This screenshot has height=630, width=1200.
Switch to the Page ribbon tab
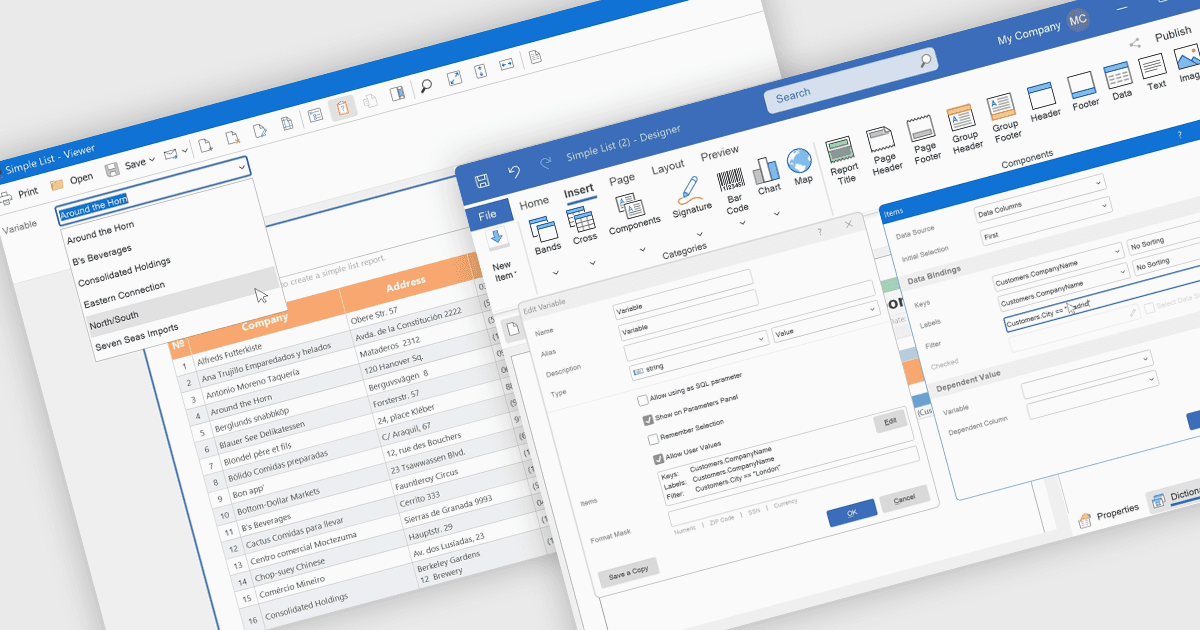(622, 178)
